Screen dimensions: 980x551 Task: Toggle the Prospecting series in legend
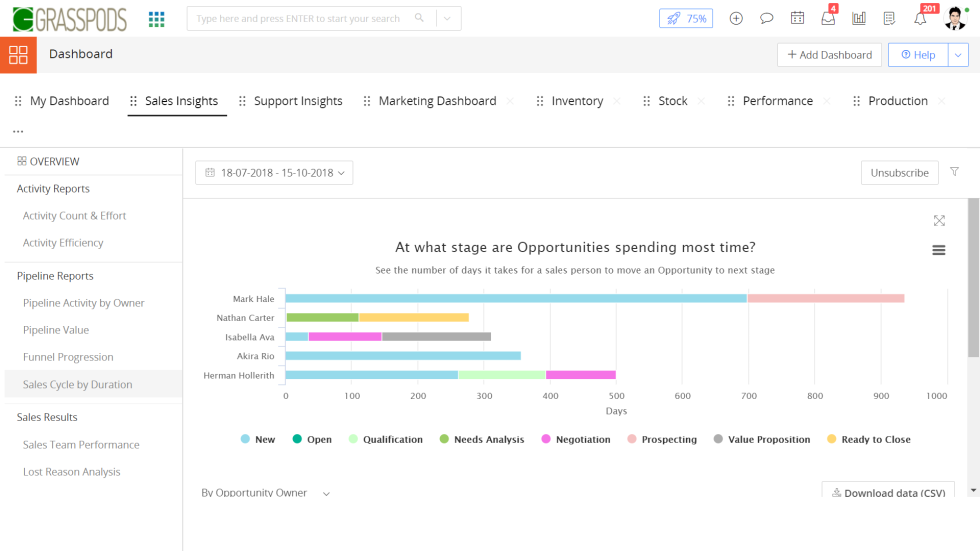[x=662, y=439]
